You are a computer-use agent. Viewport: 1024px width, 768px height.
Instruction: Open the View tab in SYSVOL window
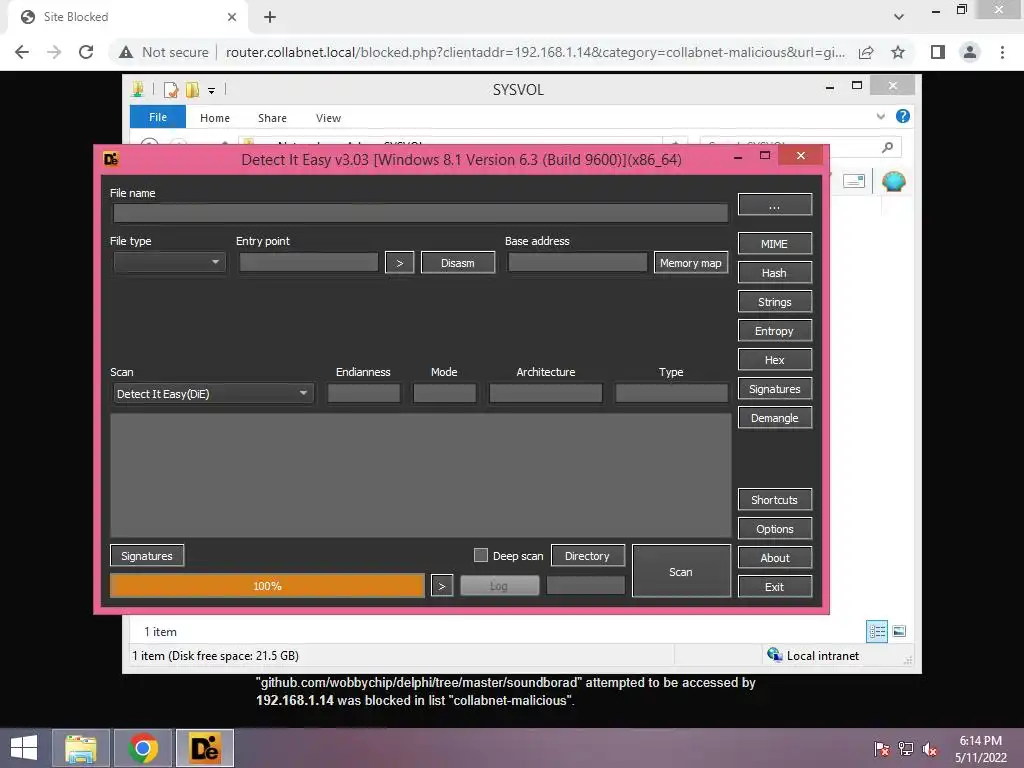pyautogui.click(x=328, y=118)
